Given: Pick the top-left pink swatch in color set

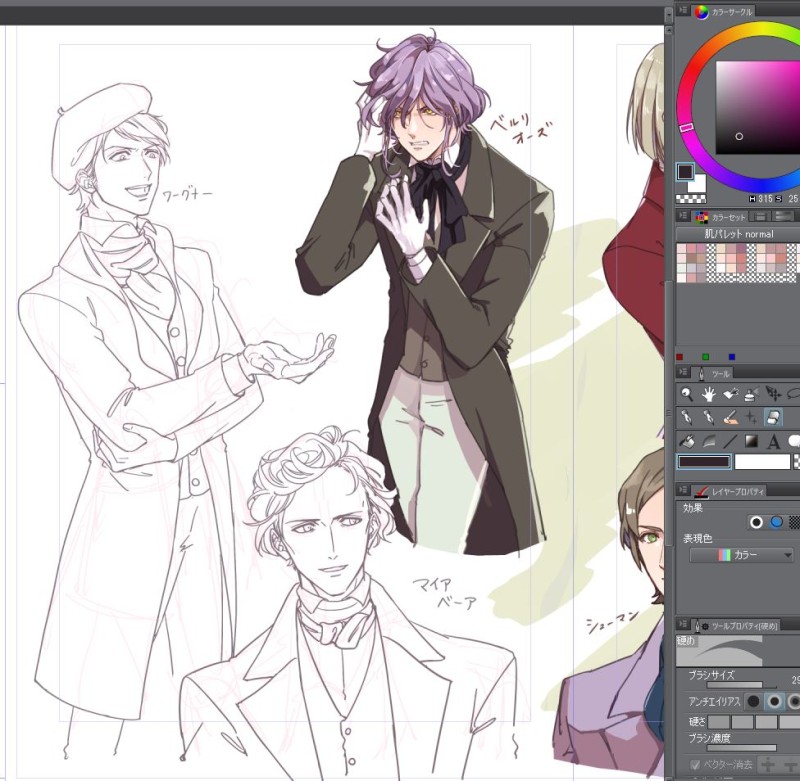Looking at the screenshot, I should coord(681,248).
